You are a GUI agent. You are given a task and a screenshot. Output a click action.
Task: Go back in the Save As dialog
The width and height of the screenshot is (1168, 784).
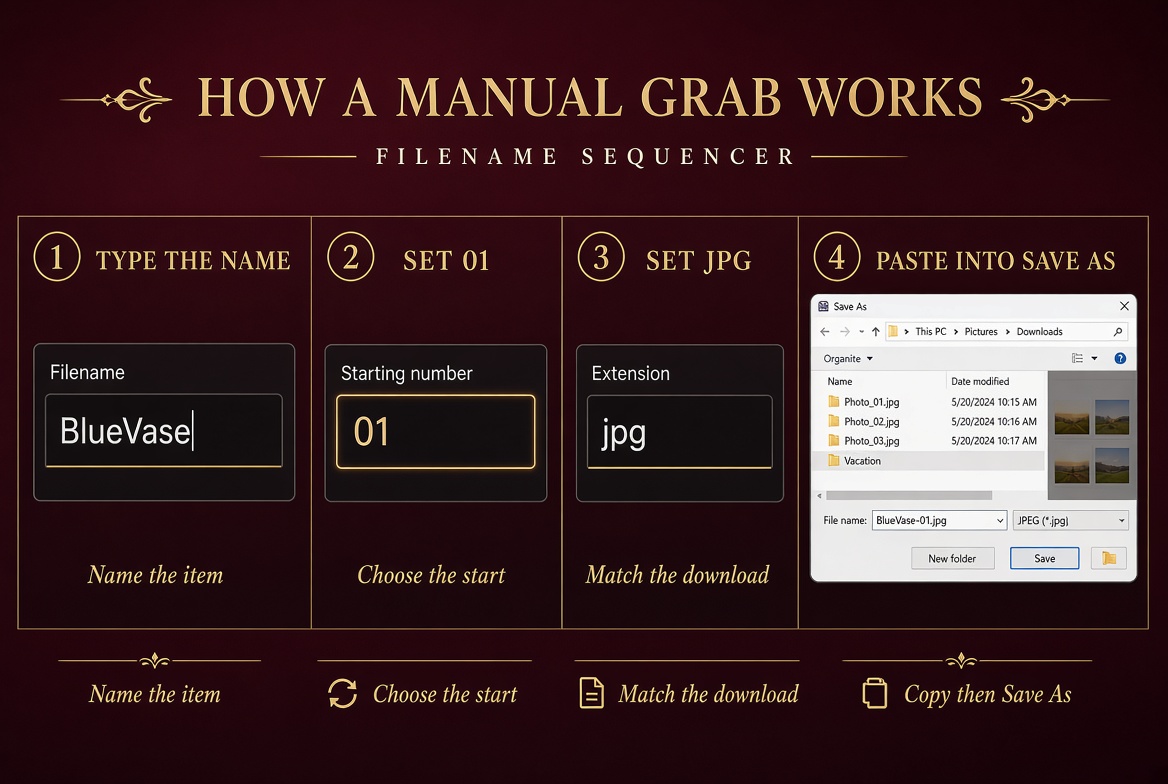(x=825, y=332)
